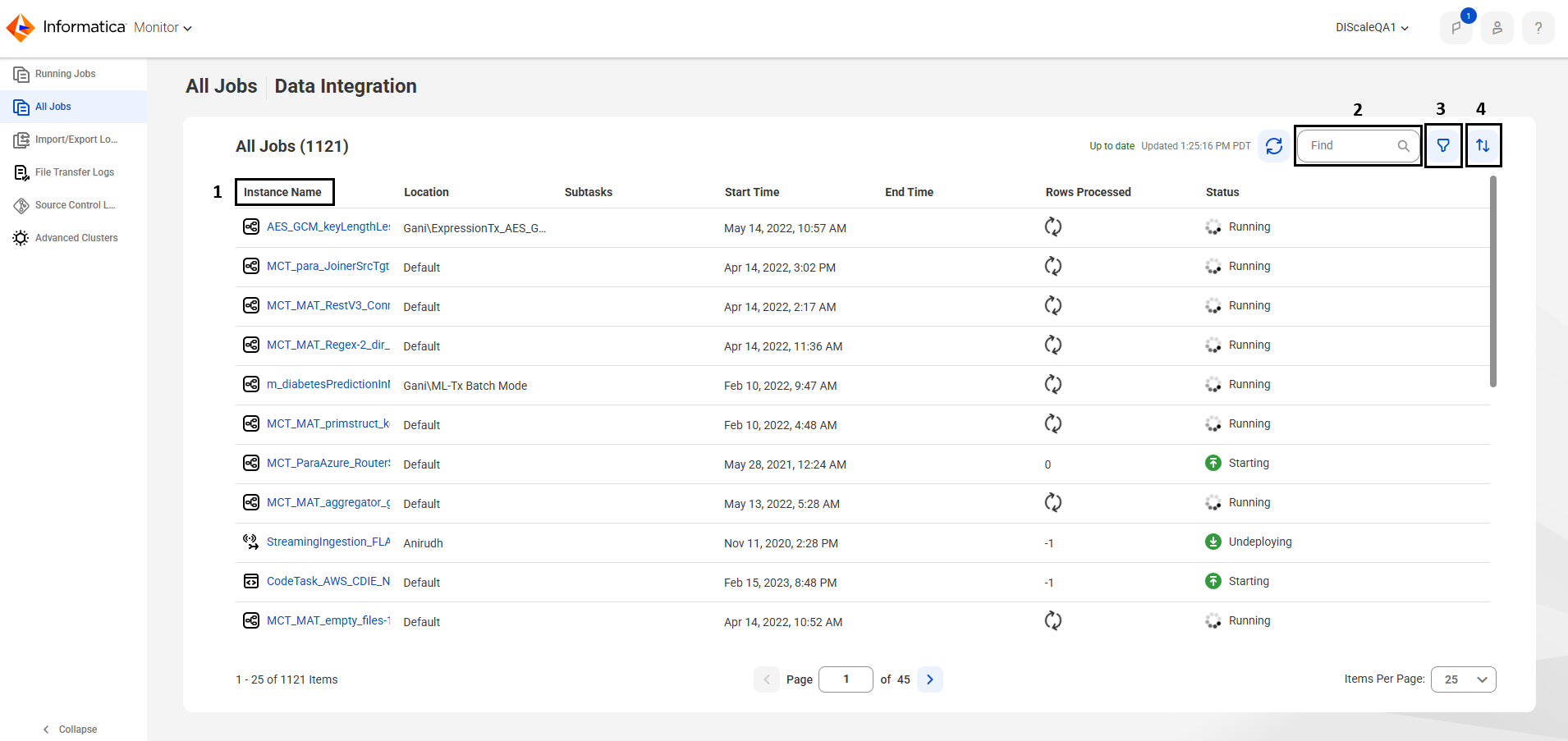Open the MCT_MAT_RestV3_Conn job link
This screenshot has width=1568, height=741.
328,305
